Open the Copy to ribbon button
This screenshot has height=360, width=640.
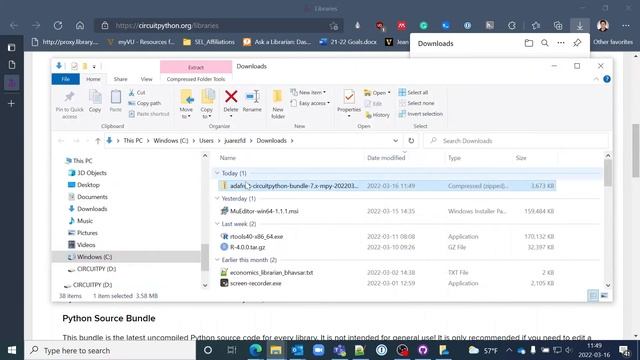[207, 103]
